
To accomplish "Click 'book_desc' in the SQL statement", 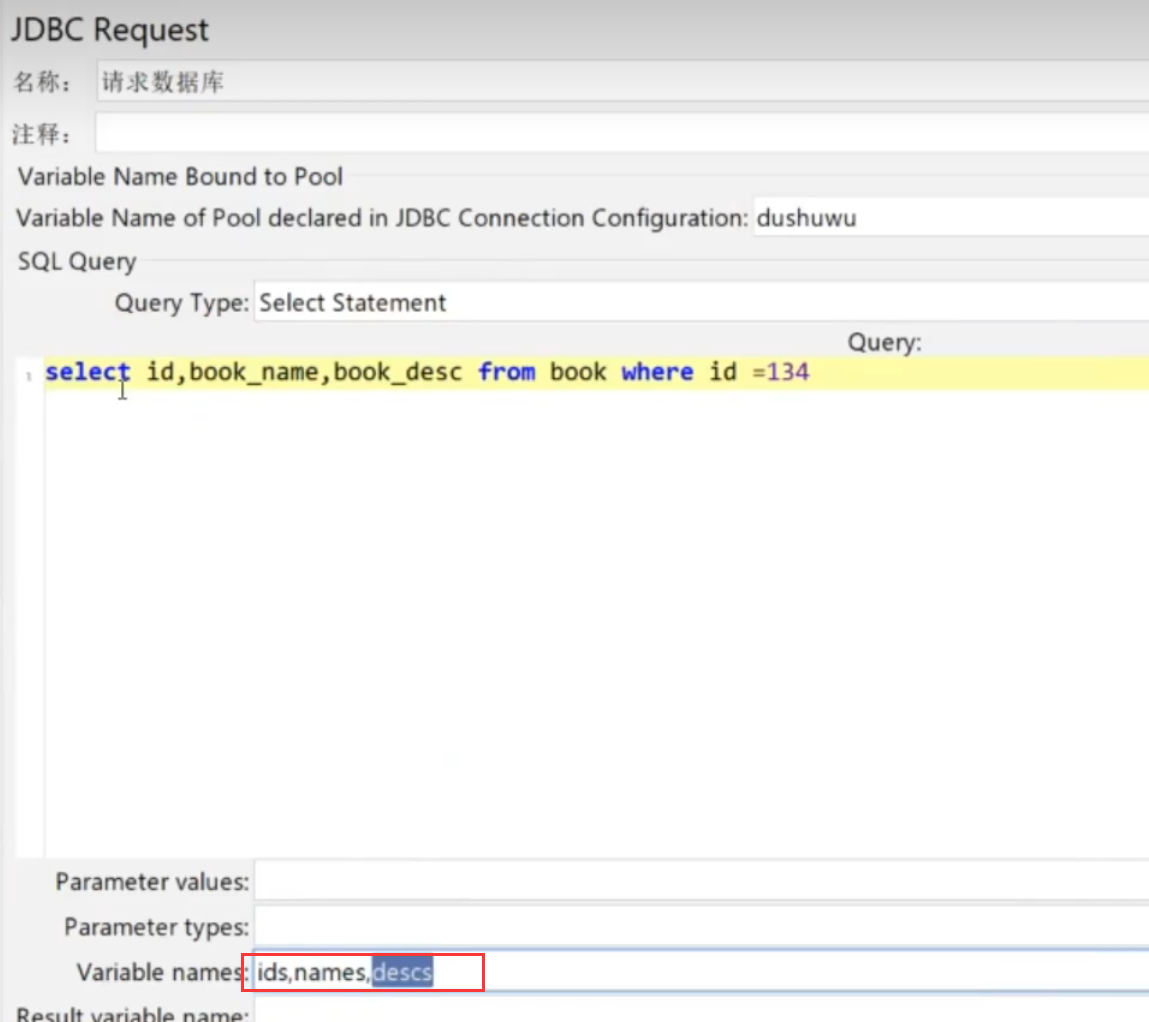I will [398, 372].
